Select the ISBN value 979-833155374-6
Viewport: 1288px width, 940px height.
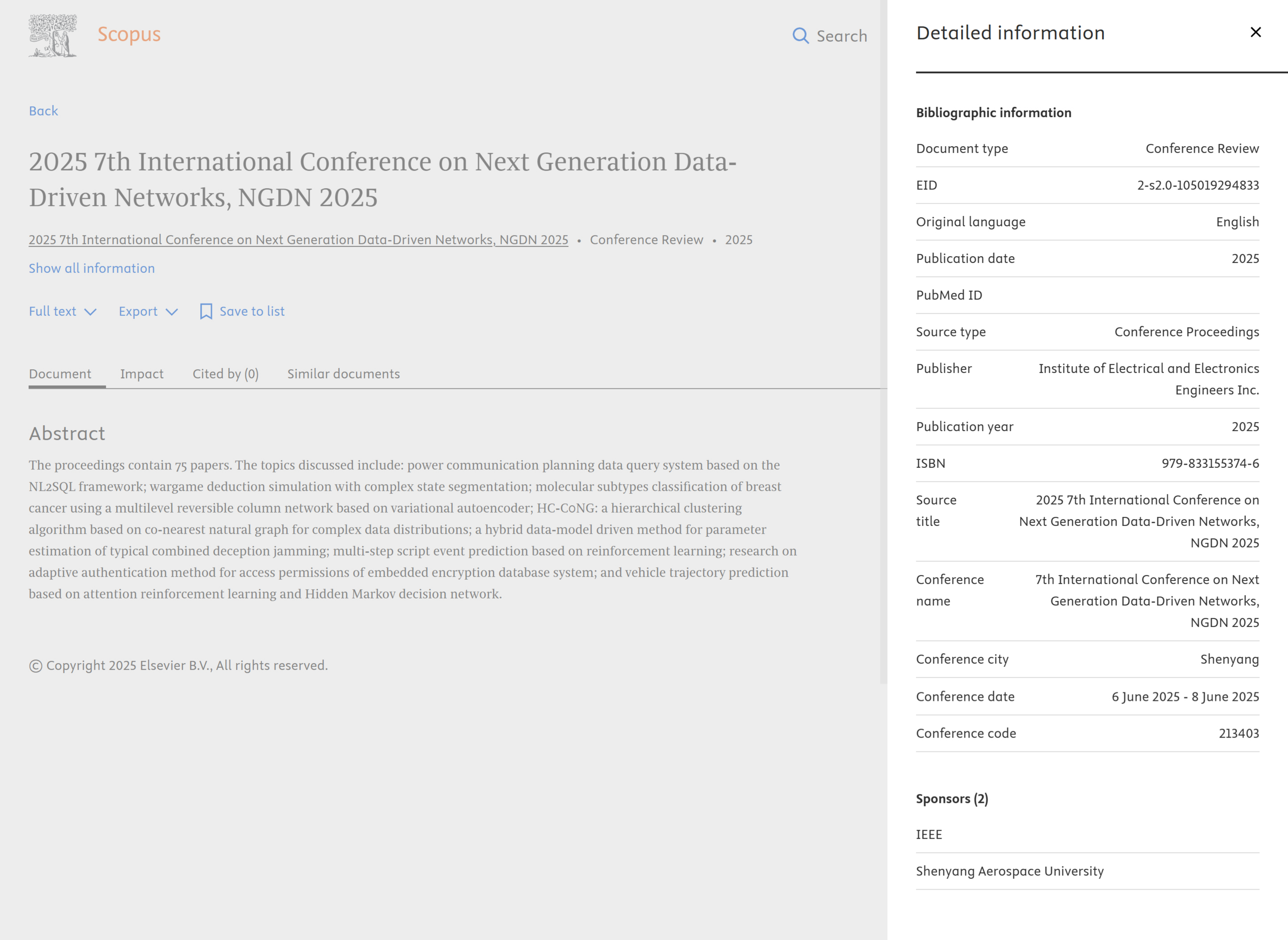1211,463
